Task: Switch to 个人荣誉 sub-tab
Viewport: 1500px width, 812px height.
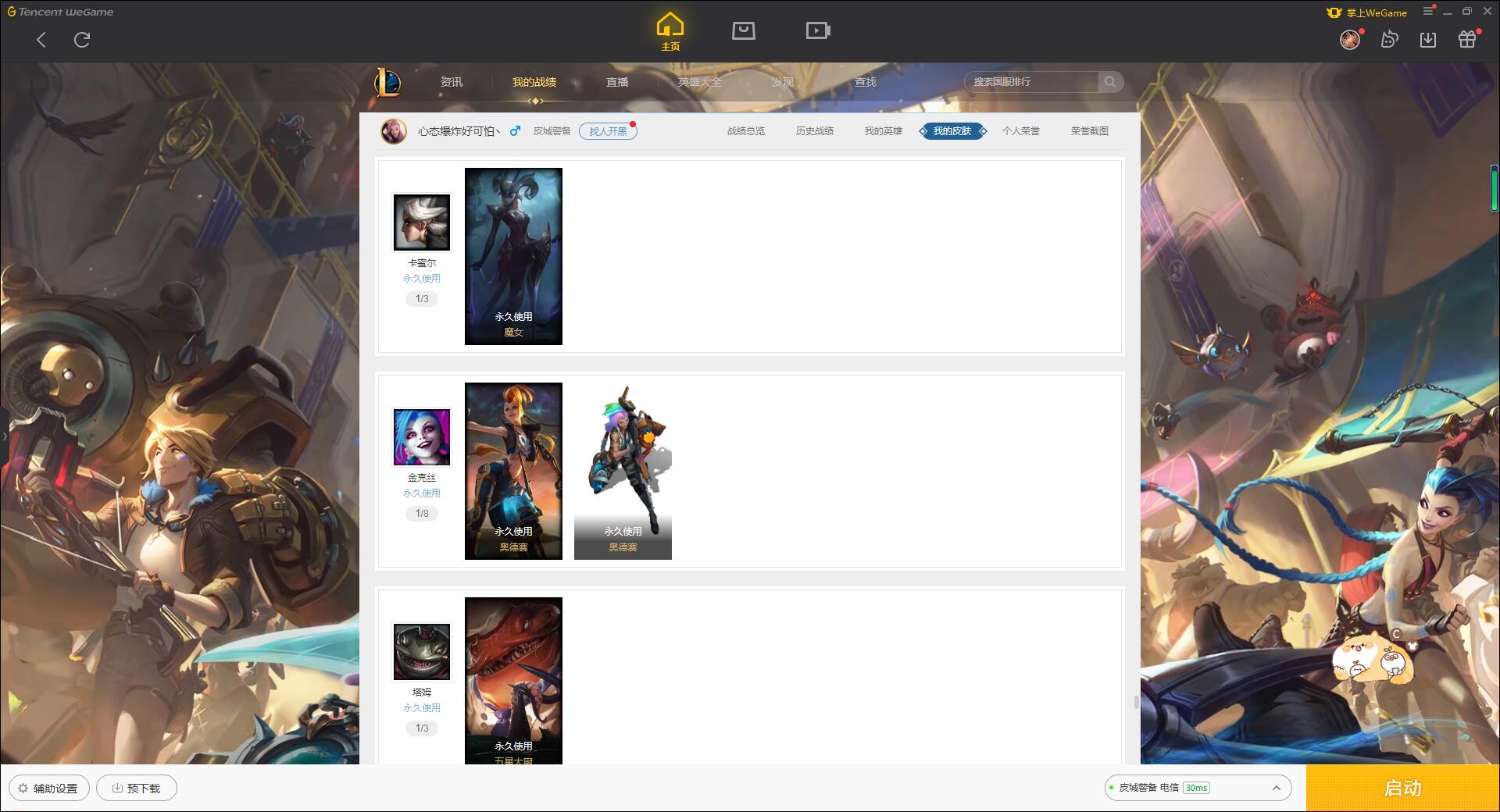Action: tap(1021, 131)
